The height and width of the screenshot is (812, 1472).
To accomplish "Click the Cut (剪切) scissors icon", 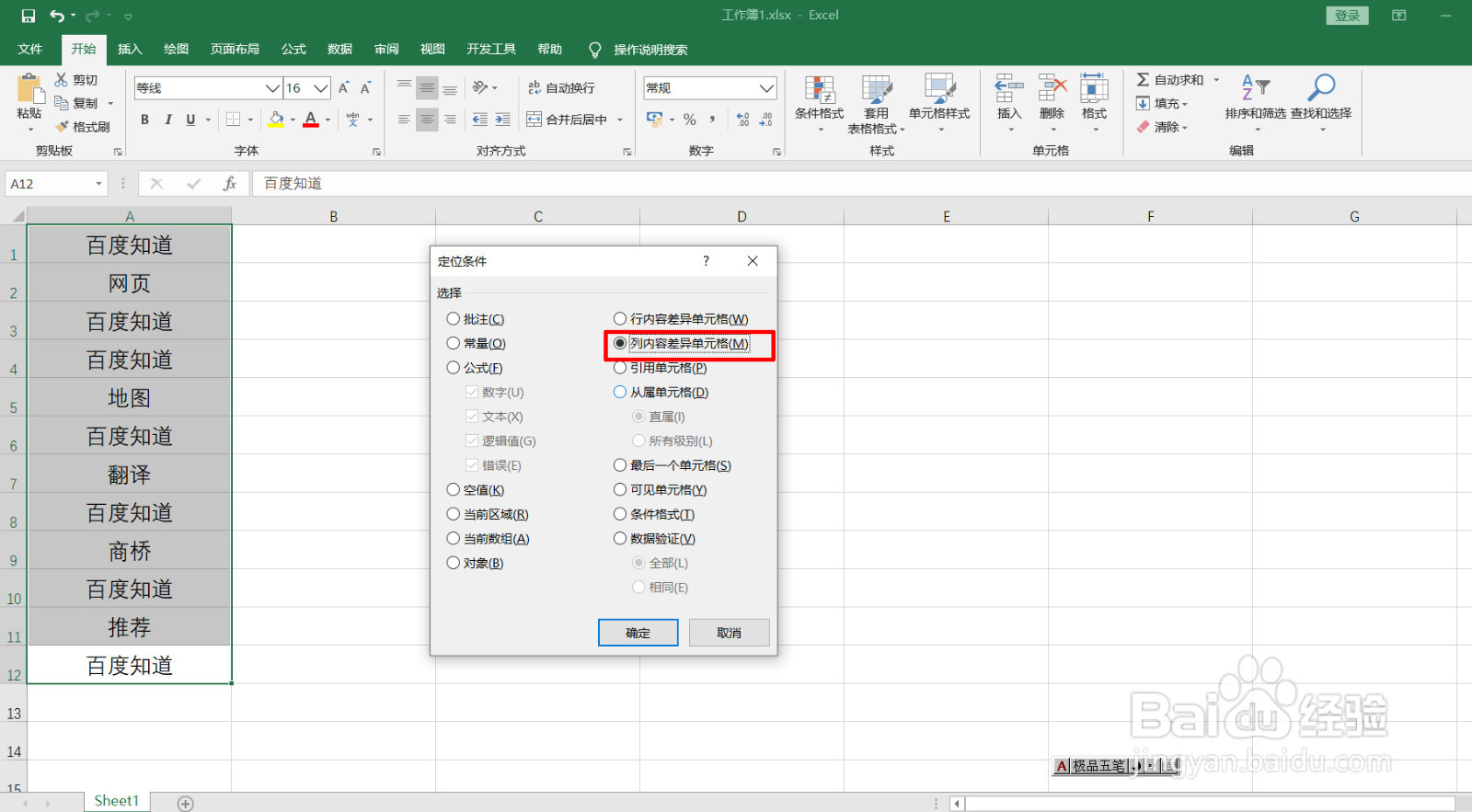I will click(x=62, y=80).
